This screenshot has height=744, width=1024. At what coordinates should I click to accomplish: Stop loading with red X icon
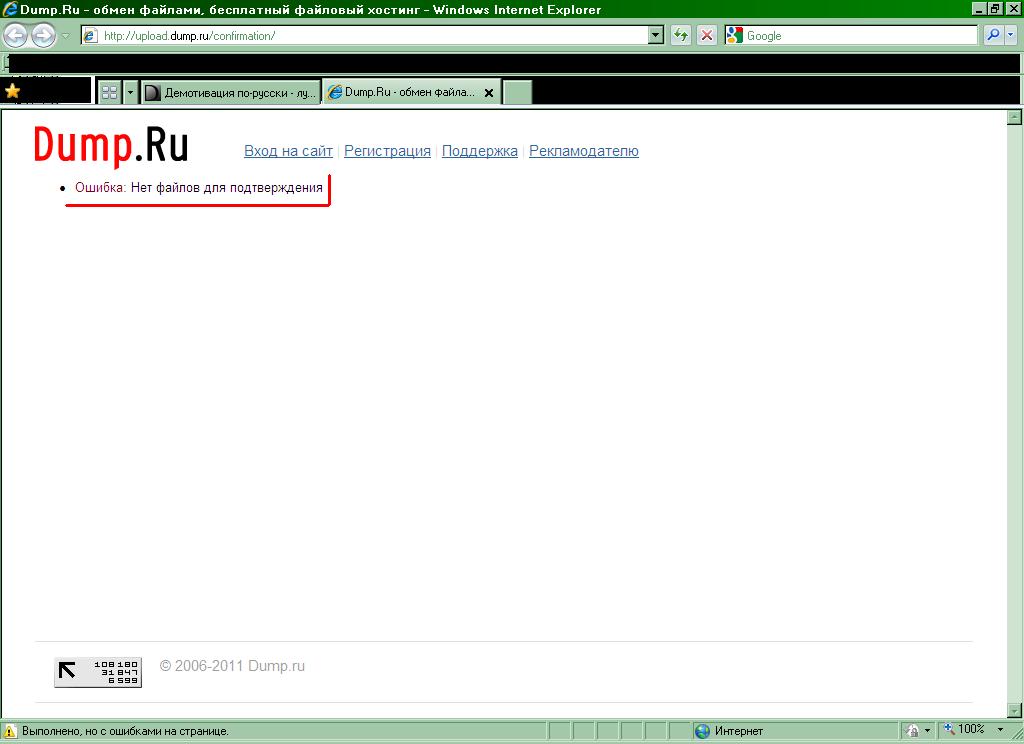[707, 35]
